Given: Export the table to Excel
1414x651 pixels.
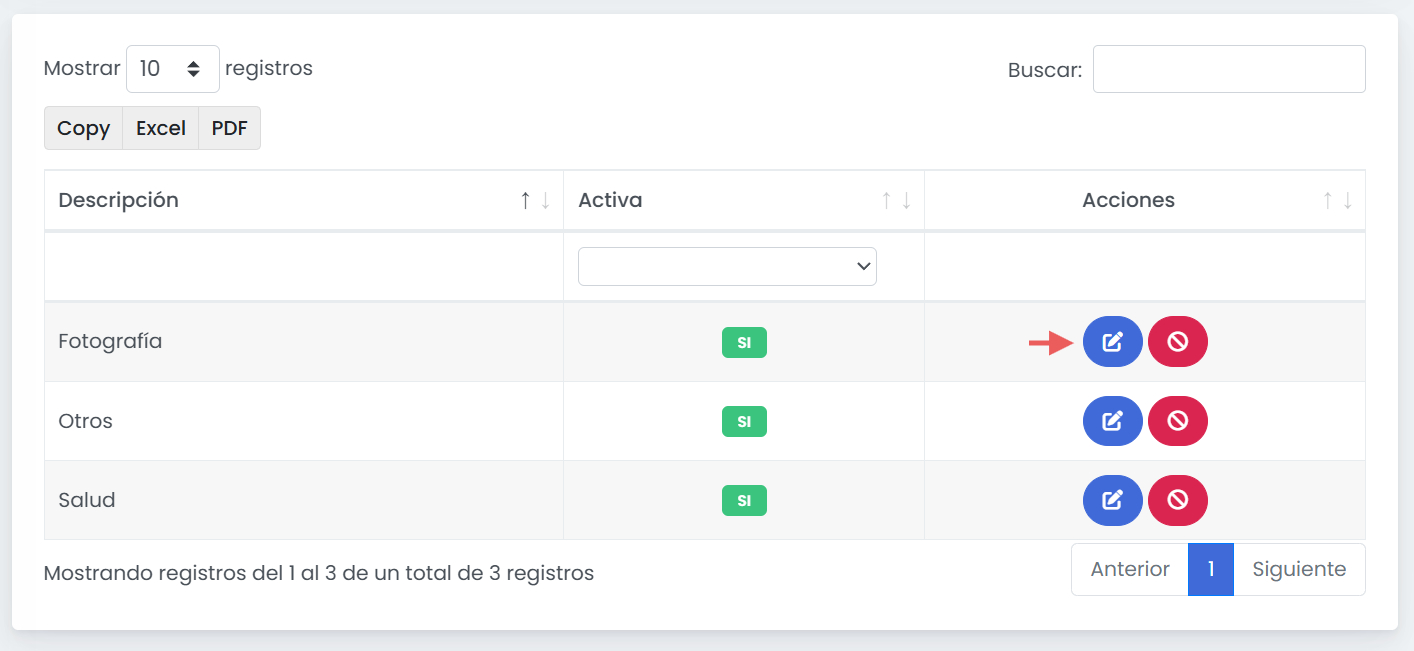Looking at the screenshot, I should tap(160, 128).
